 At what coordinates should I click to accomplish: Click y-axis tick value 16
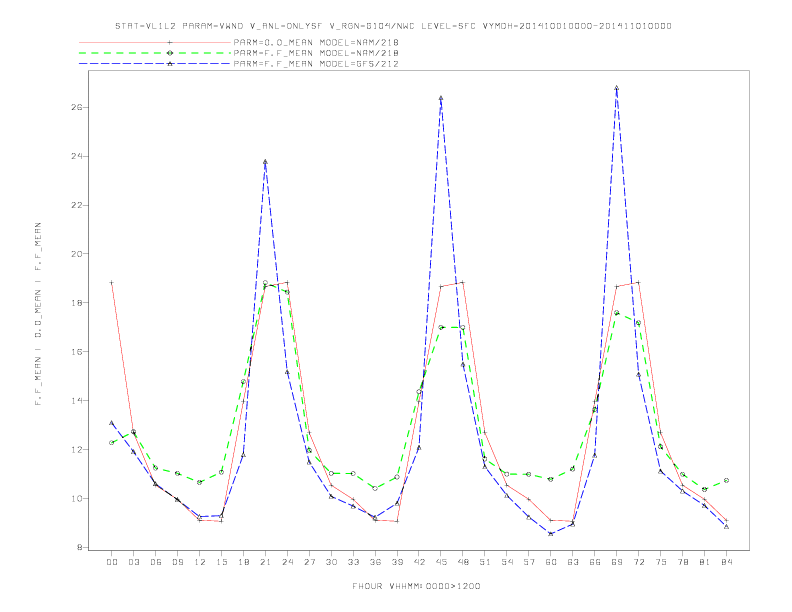point(78,351)
